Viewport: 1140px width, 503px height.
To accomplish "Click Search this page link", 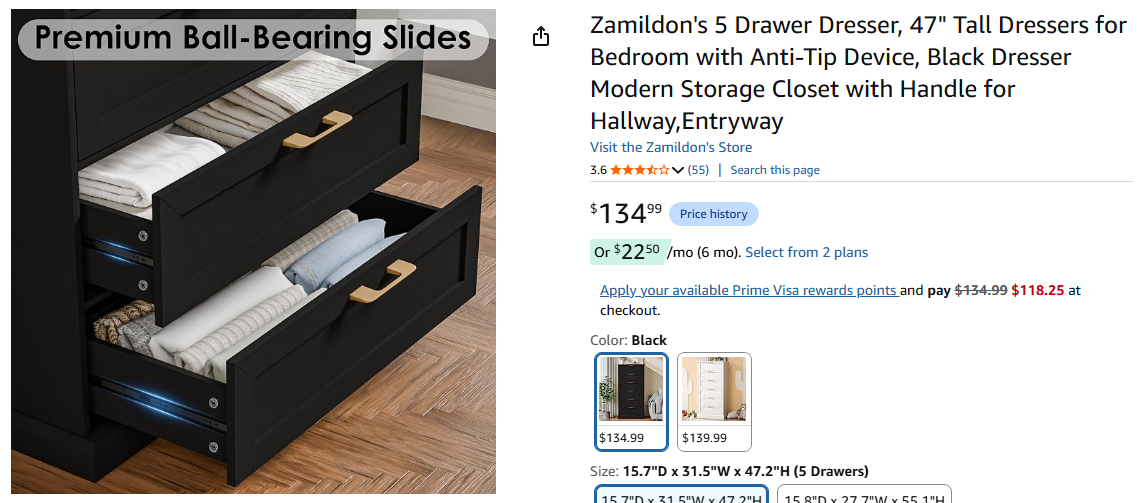I will [x=775, y=170].
